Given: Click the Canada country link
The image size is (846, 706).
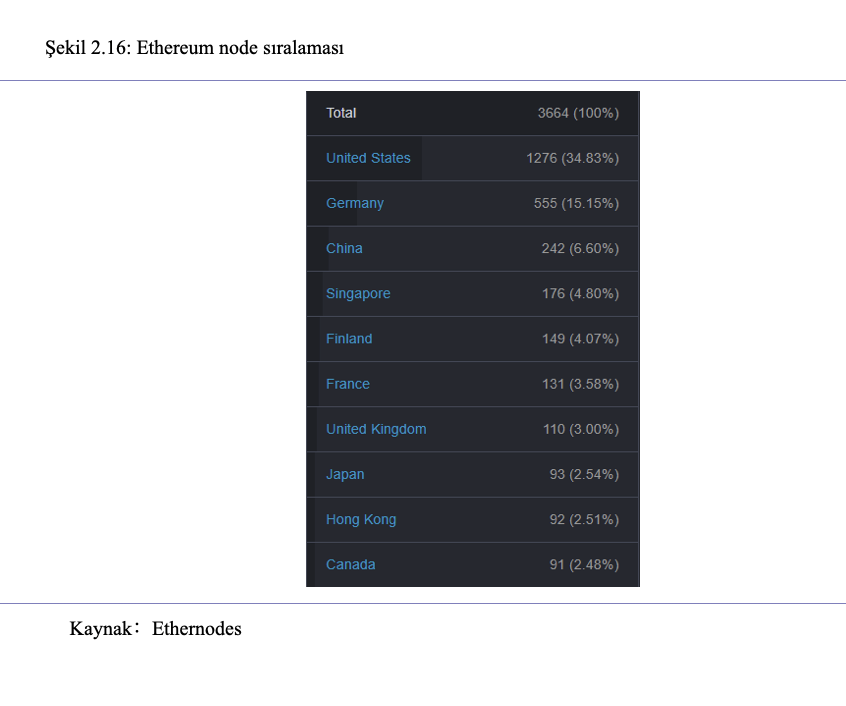Looking at the screenshot, I should point(350,565).
